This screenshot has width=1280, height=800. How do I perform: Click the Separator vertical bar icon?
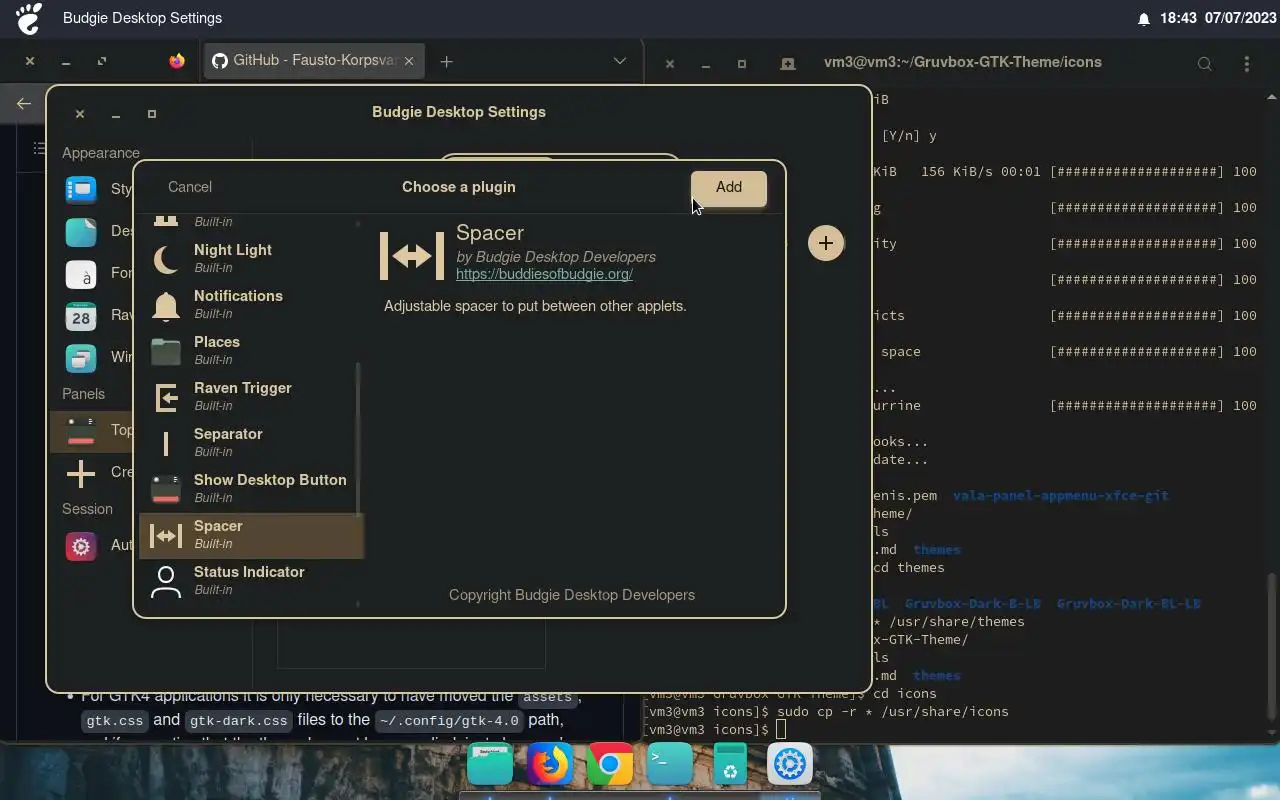point(166,444)
